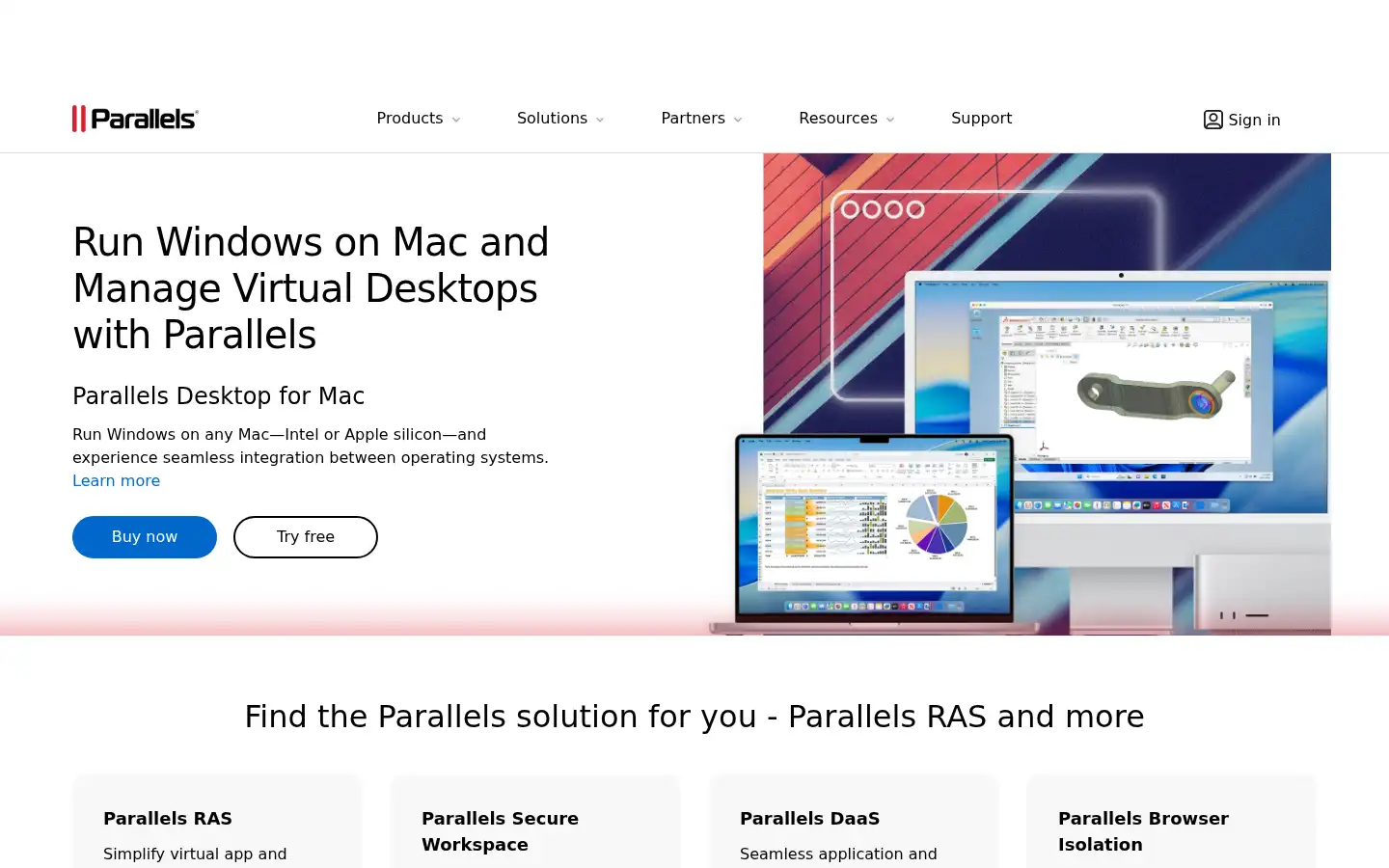Viewport: 1389px width, 868px height.
Task: Open the Partners menu
Action: point(693,118)
